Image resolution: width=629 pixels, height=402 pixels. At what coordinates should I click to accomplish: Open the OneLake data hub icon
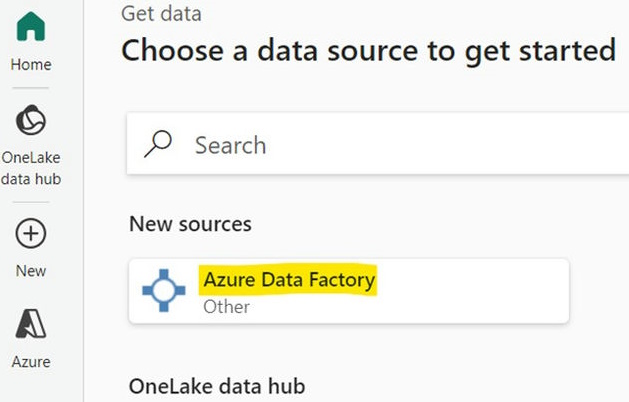pyautogui.click(x=31, y=120)
